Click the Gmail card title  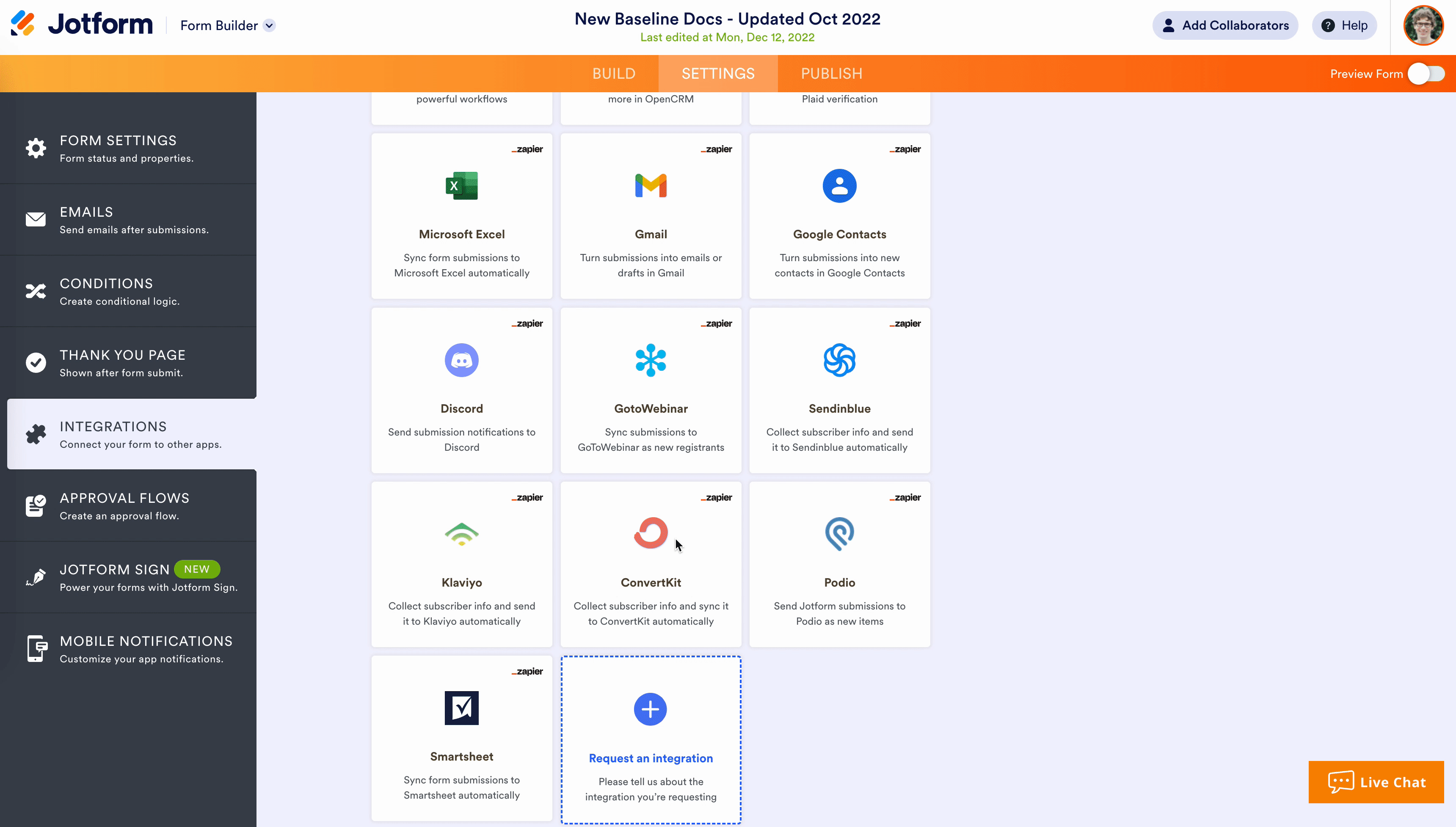tap(651, 234)
